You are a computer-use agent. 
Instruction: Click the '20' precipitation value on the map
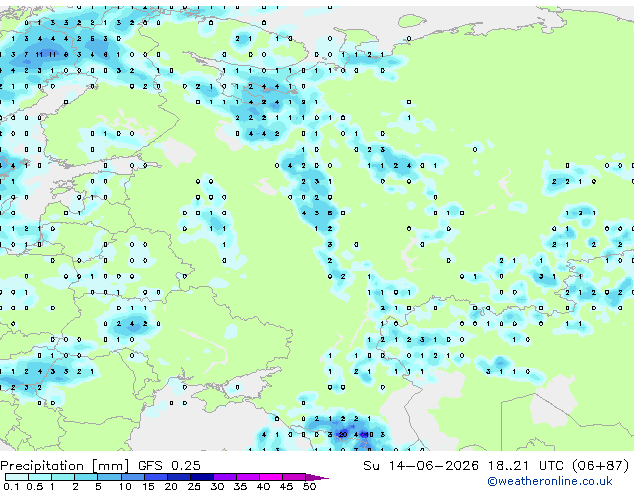(x=343, y=435)
